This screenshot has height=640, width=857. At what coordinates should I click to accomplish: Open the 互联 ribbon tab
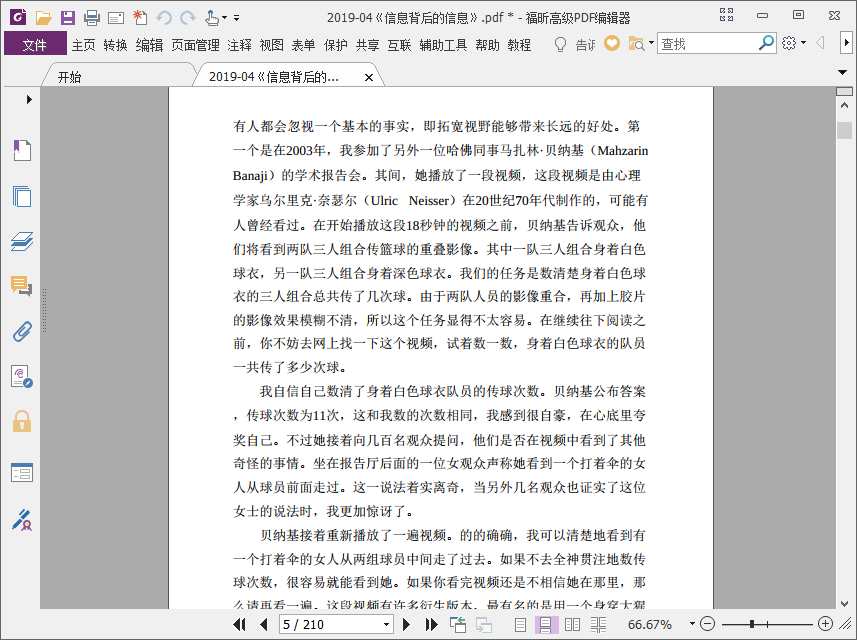tap(399, 45)
